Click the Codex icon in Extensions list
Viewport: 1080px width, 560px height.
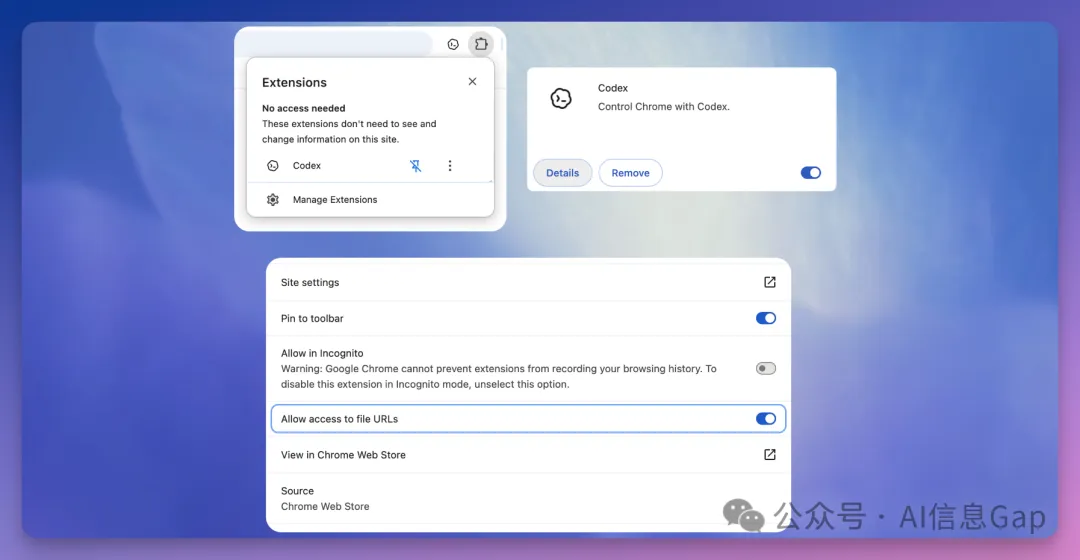pos(273,166)
